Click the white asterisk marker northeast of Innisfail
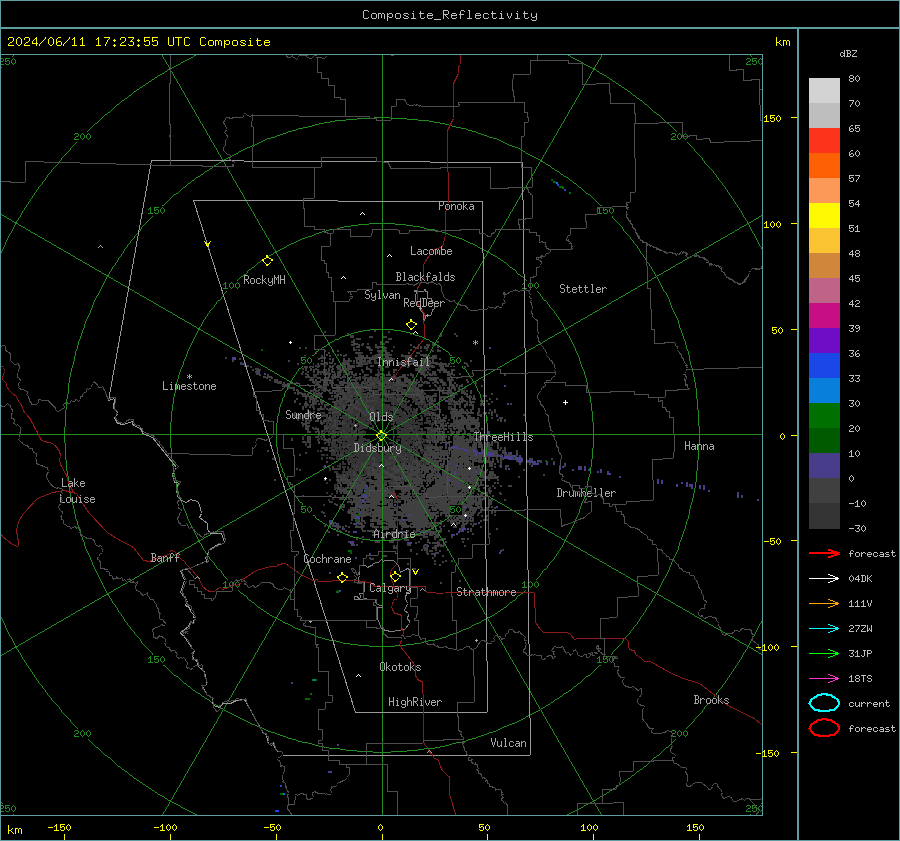Viewport: 900px width, 841px height. pos(475,343)
